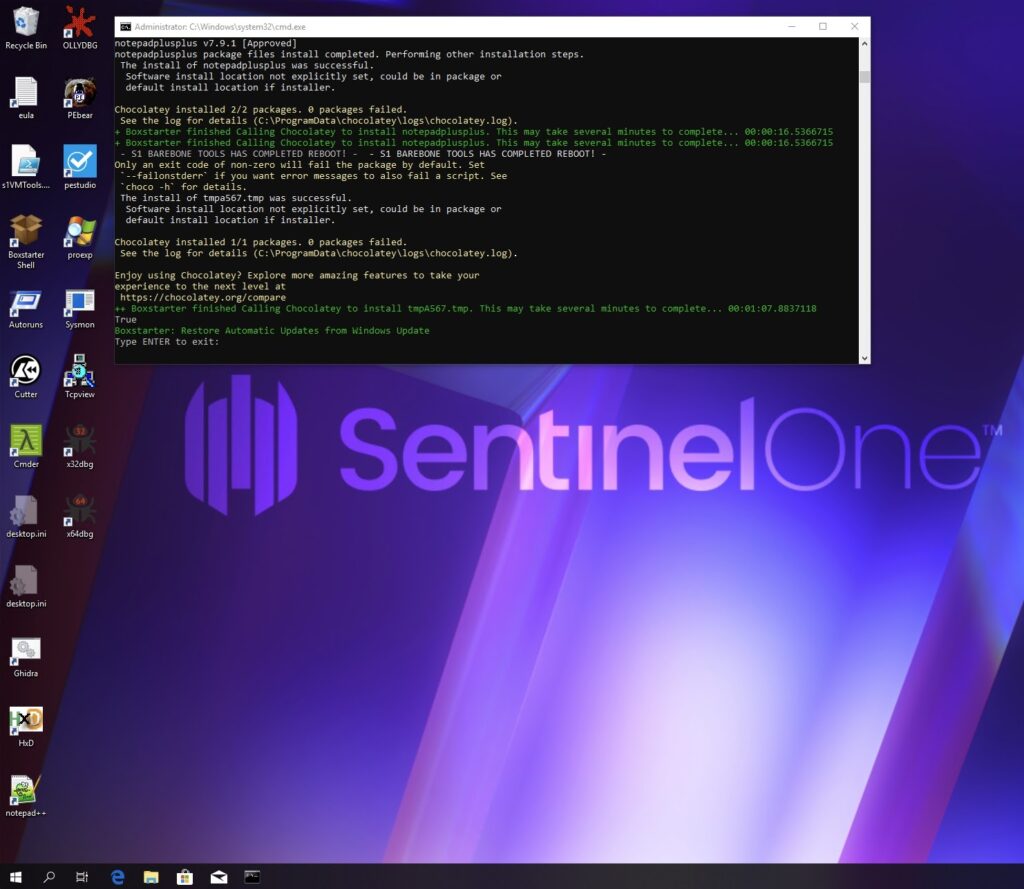Open the proexp Process Explorer icon
The width and height of the screenshot is (1024, 889).
80,232
